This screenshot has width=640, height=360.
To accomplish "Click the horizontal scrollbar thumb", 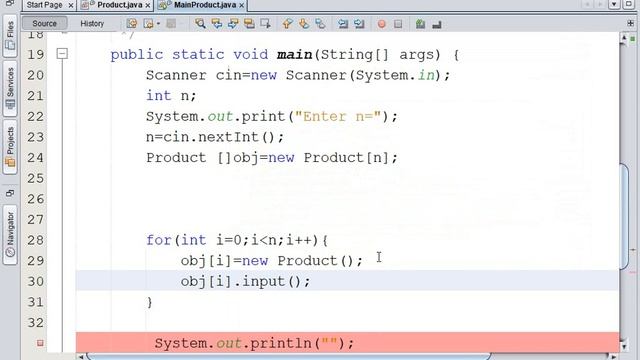I will coord(288,357).
